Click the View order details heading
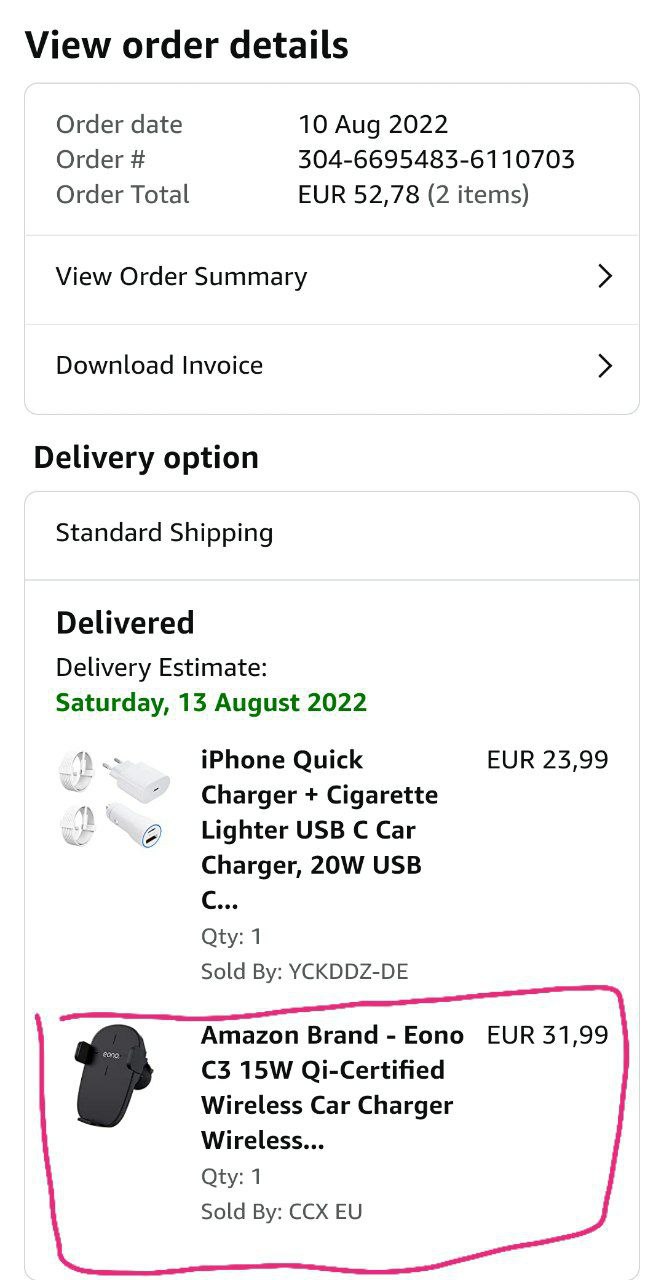The image size is (664, 1280). pyautogui.click(x=187, y=46)
